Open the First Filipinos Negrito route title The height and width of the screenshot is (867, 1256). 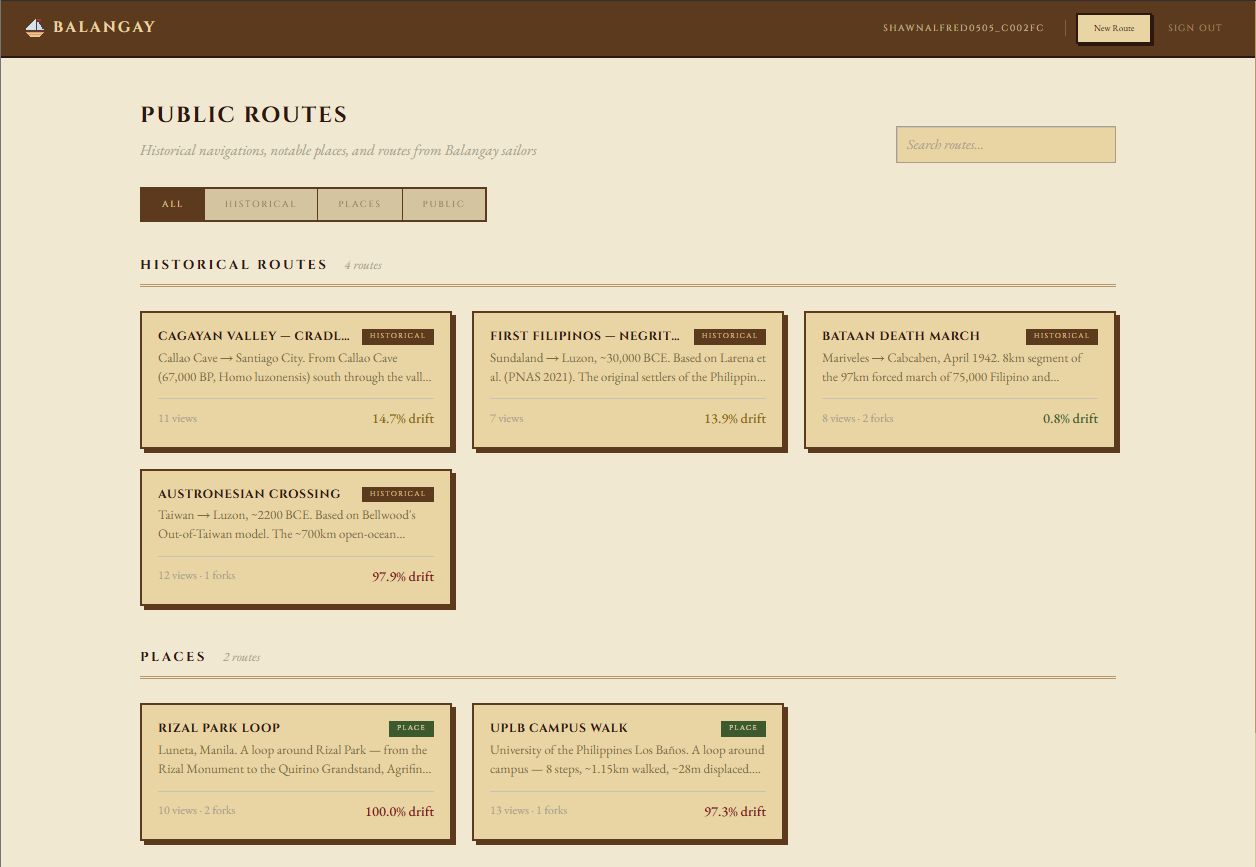[585, 336]
